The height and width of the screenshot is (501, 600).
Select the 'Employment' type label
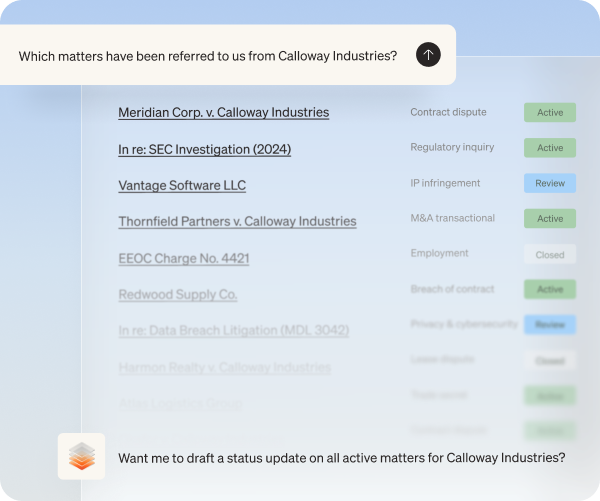[x=439, y=253]
